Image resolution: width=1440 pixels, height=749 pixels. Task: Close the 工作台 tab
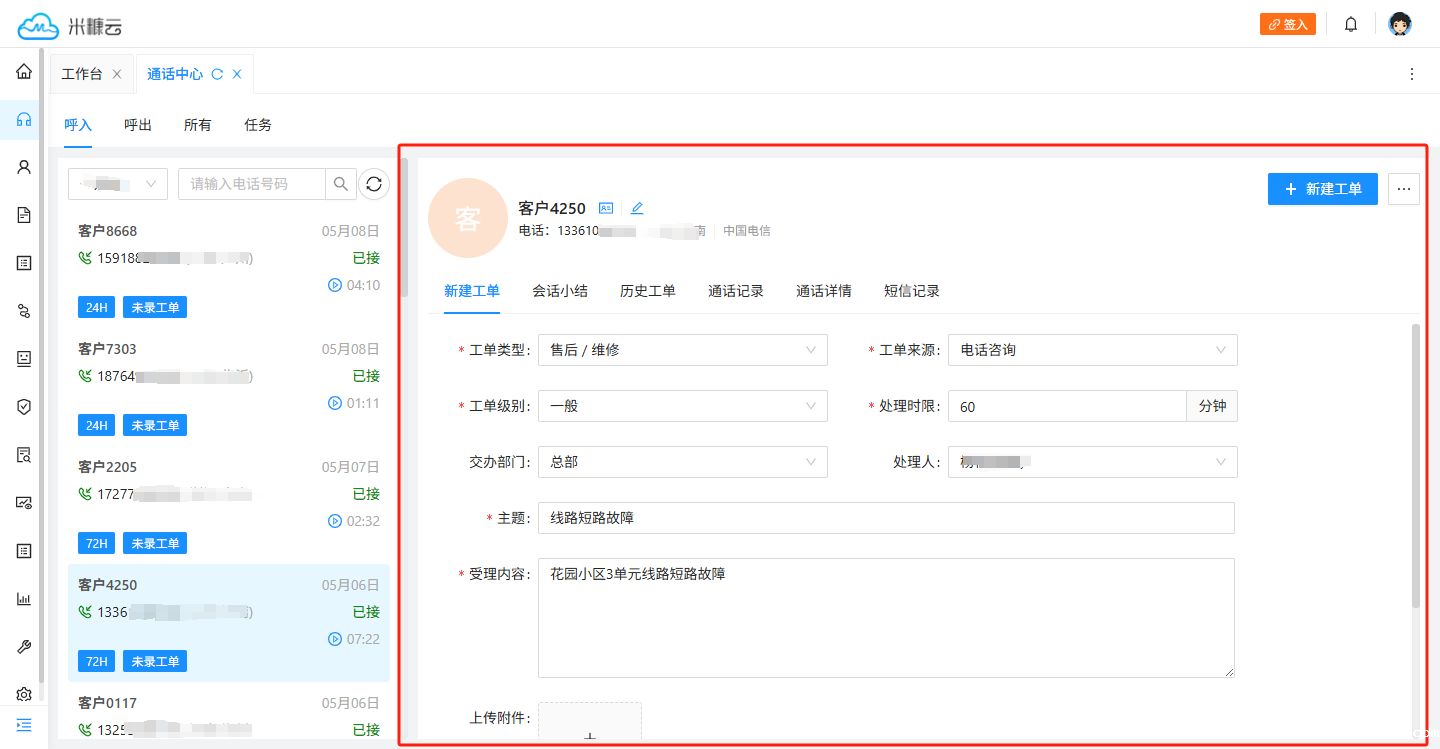click(x=117, y=74)
